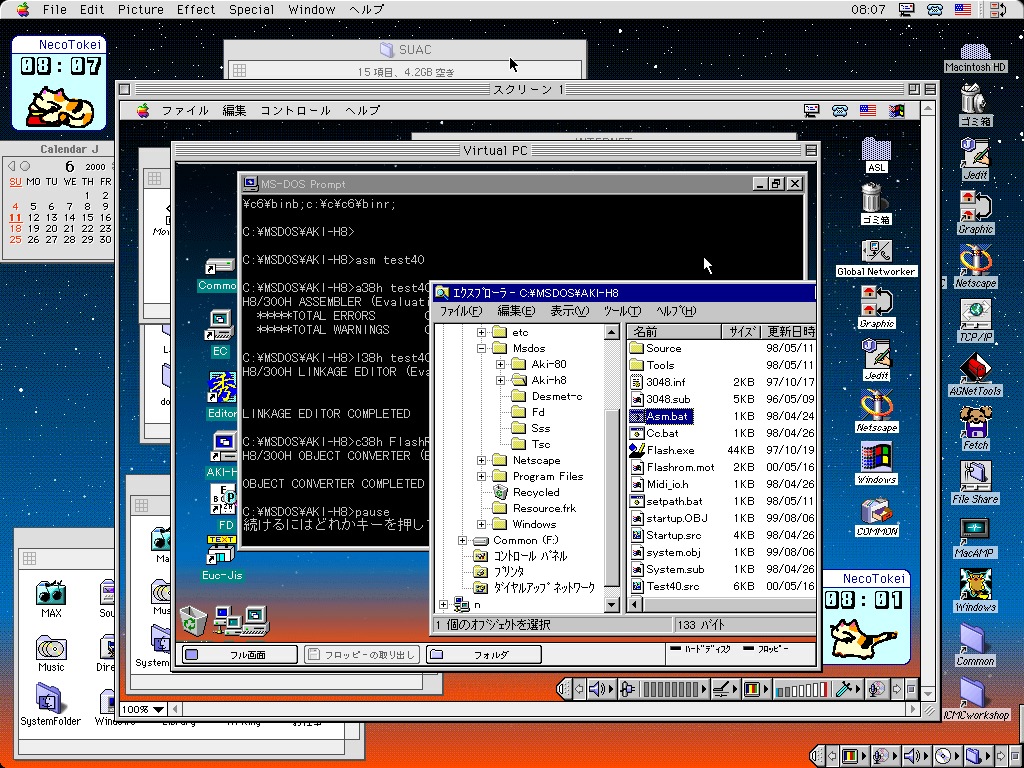Open the Windows Recycle Bin icon
Screen dimensions: 1024x768
coord(193,620)
